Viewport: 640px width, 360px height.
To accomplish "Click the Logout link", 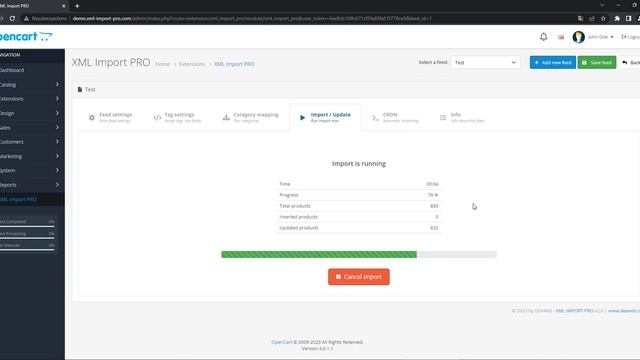I will (630, 37).
